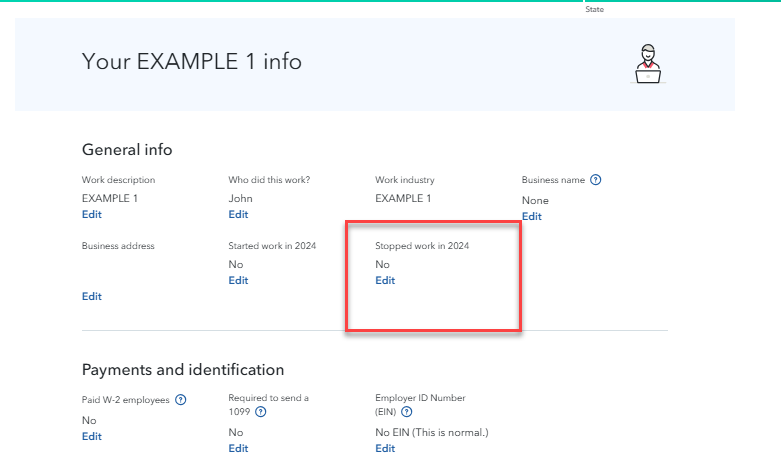The width and height of the screenshot is (781, 460).
Task: Click the "Your EXAMPLE 1 info" heading
Action: [191, 62]
